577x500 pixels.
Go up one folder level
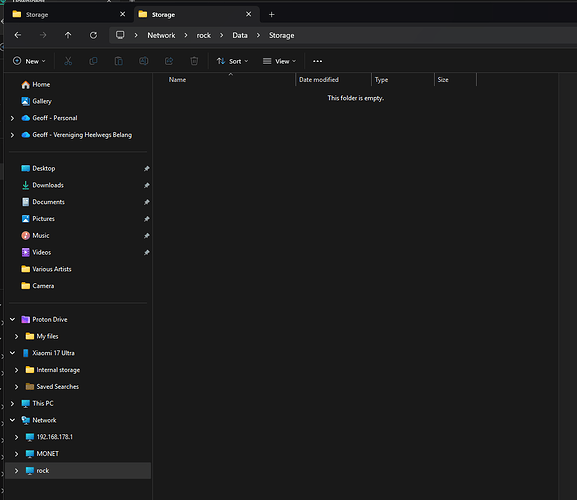[x=68, y=35]
